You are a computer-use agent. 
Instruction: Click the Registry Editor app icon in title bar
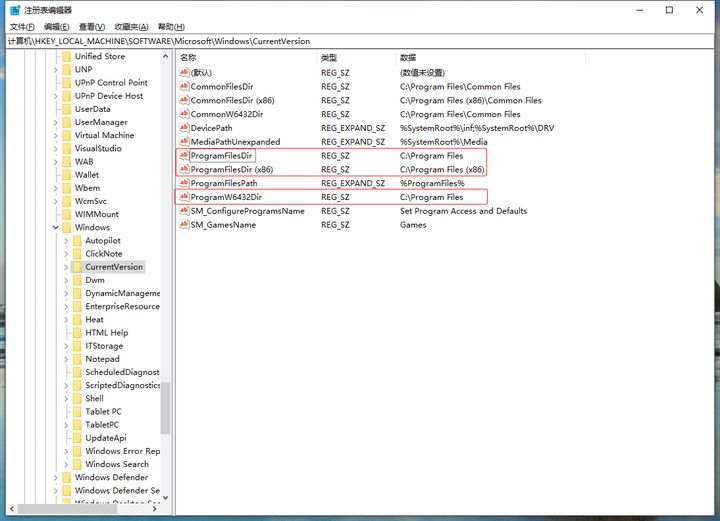(x=15, y=10)
